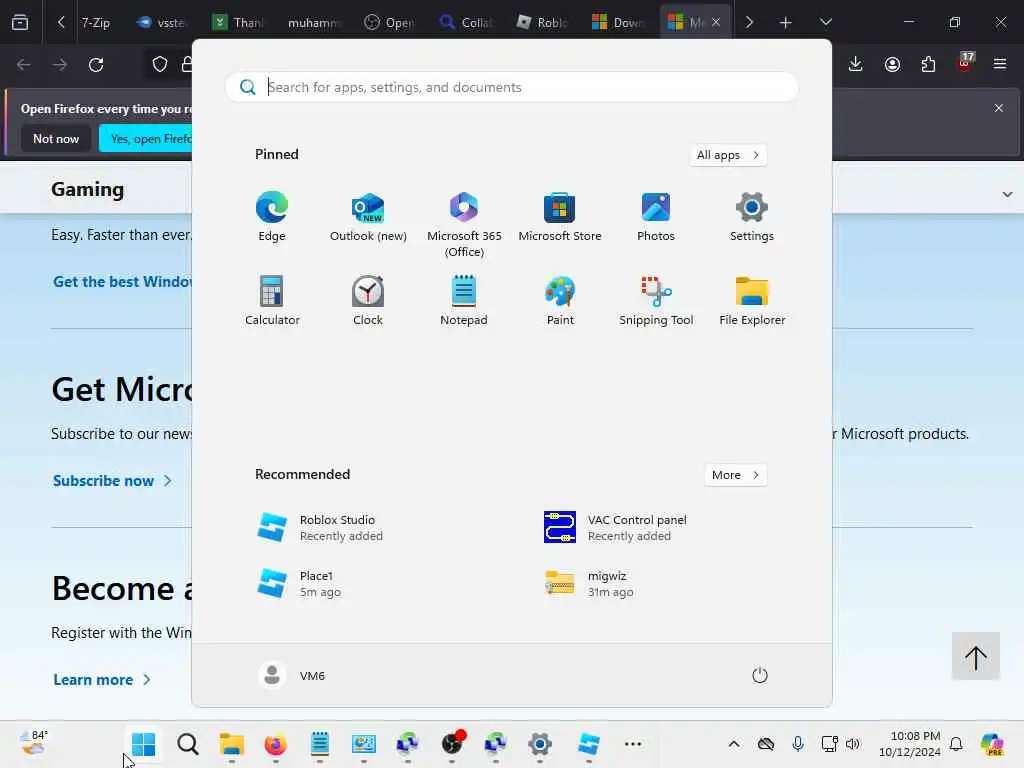This screenshot has height=768, width=1024.
Task: Open Roblox Studio on the taskbar
Action: pos(588,744)
